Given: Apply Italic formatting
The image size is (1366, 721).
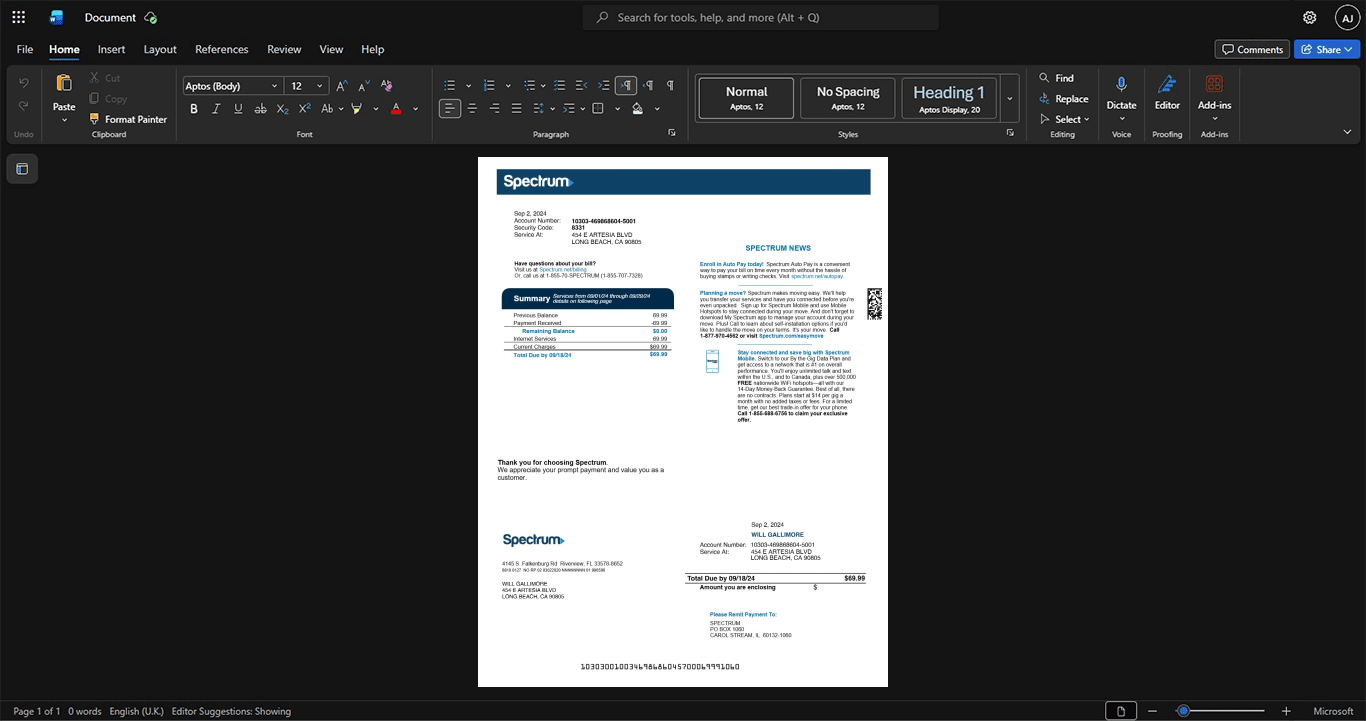Looking at the screenshot, I should 216,108.
